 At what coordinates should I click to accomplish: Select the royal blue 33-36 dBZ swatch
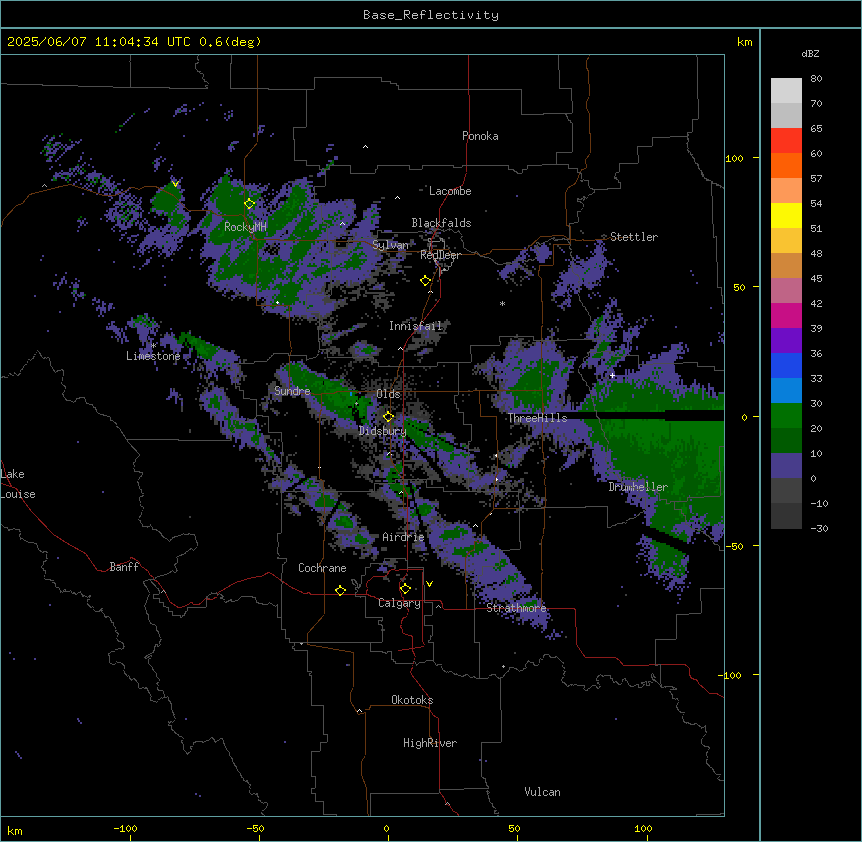786,365
